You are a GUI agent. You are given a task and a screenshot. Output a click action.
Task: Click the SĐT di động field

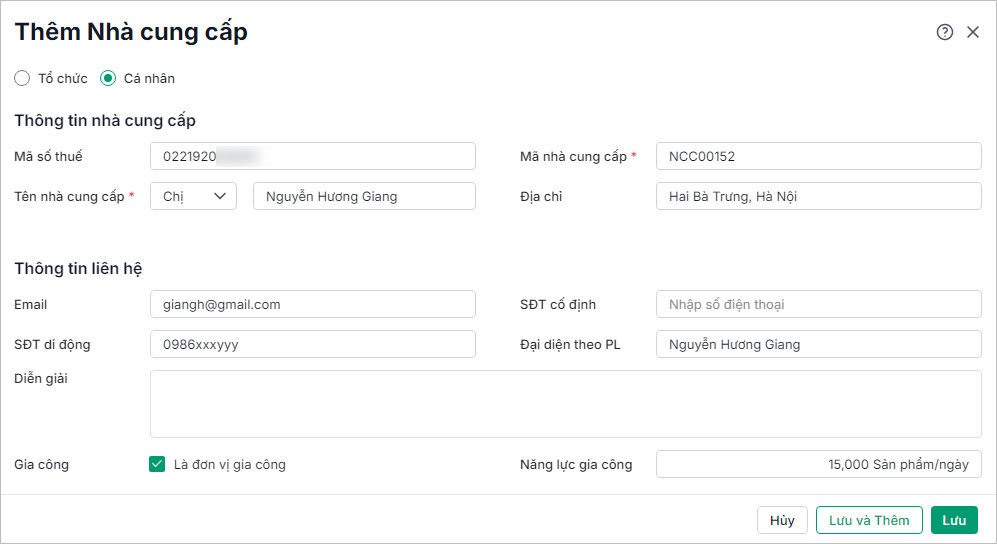(312, 344)
